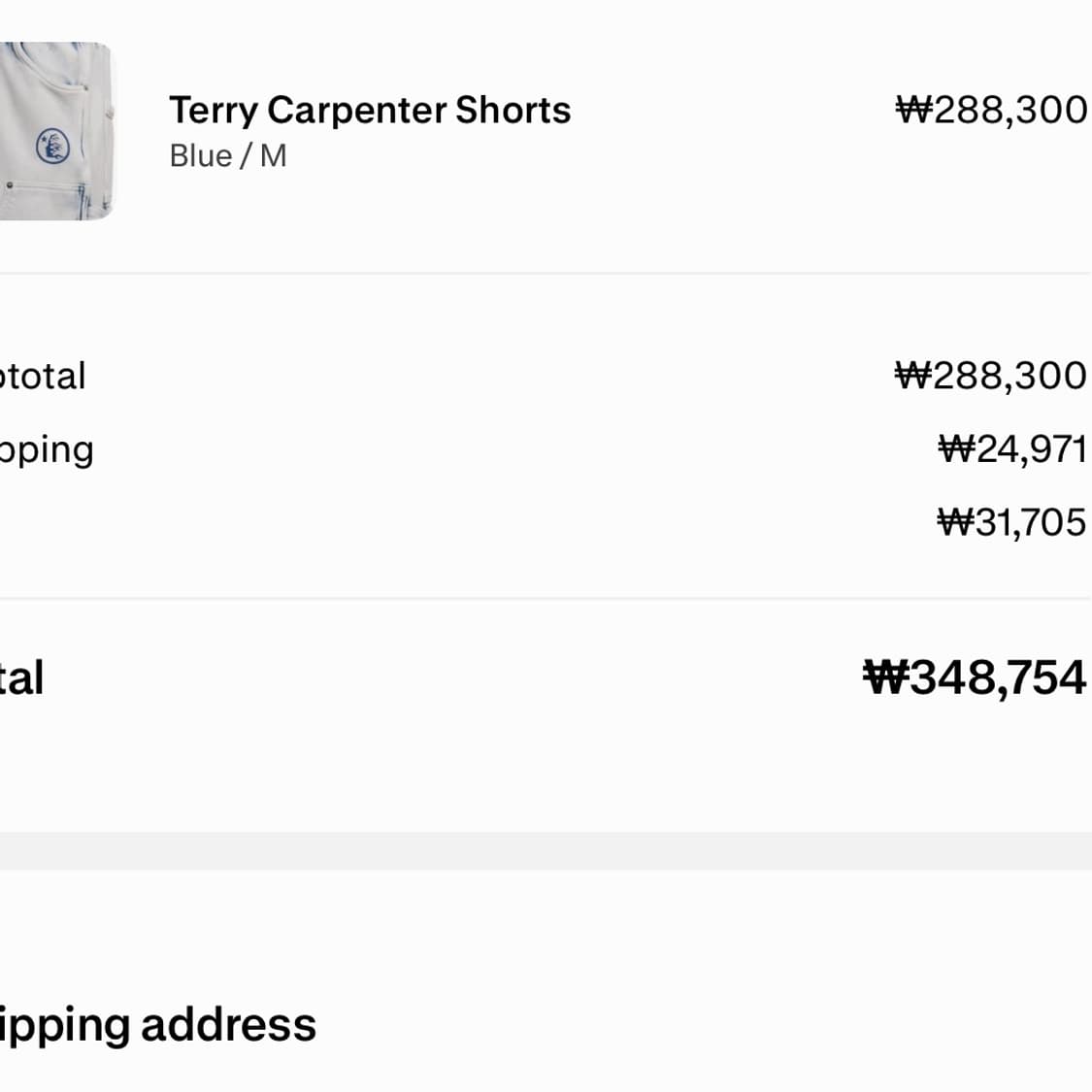This screenshot has width=1092, height=1092.
Task: Click the bold Total label
Action: click(x=21, y=678)
